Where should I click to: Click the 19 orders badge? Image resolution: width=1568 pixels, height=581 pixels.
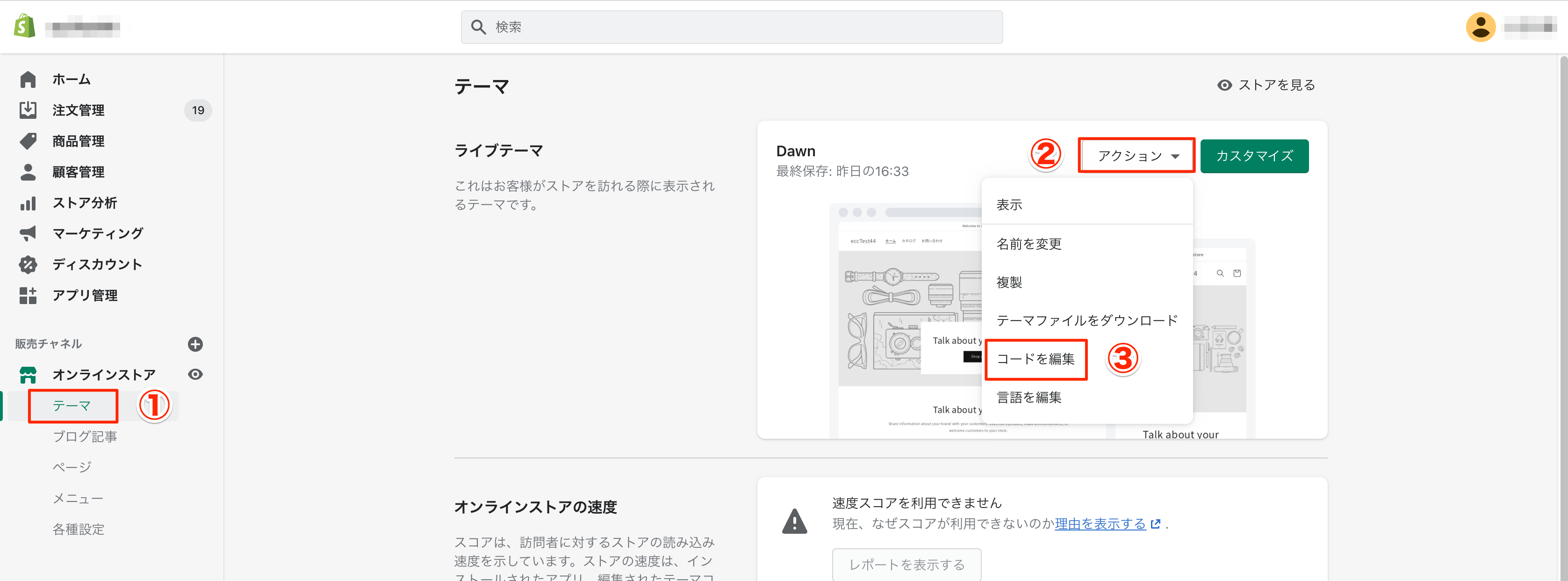198,110
